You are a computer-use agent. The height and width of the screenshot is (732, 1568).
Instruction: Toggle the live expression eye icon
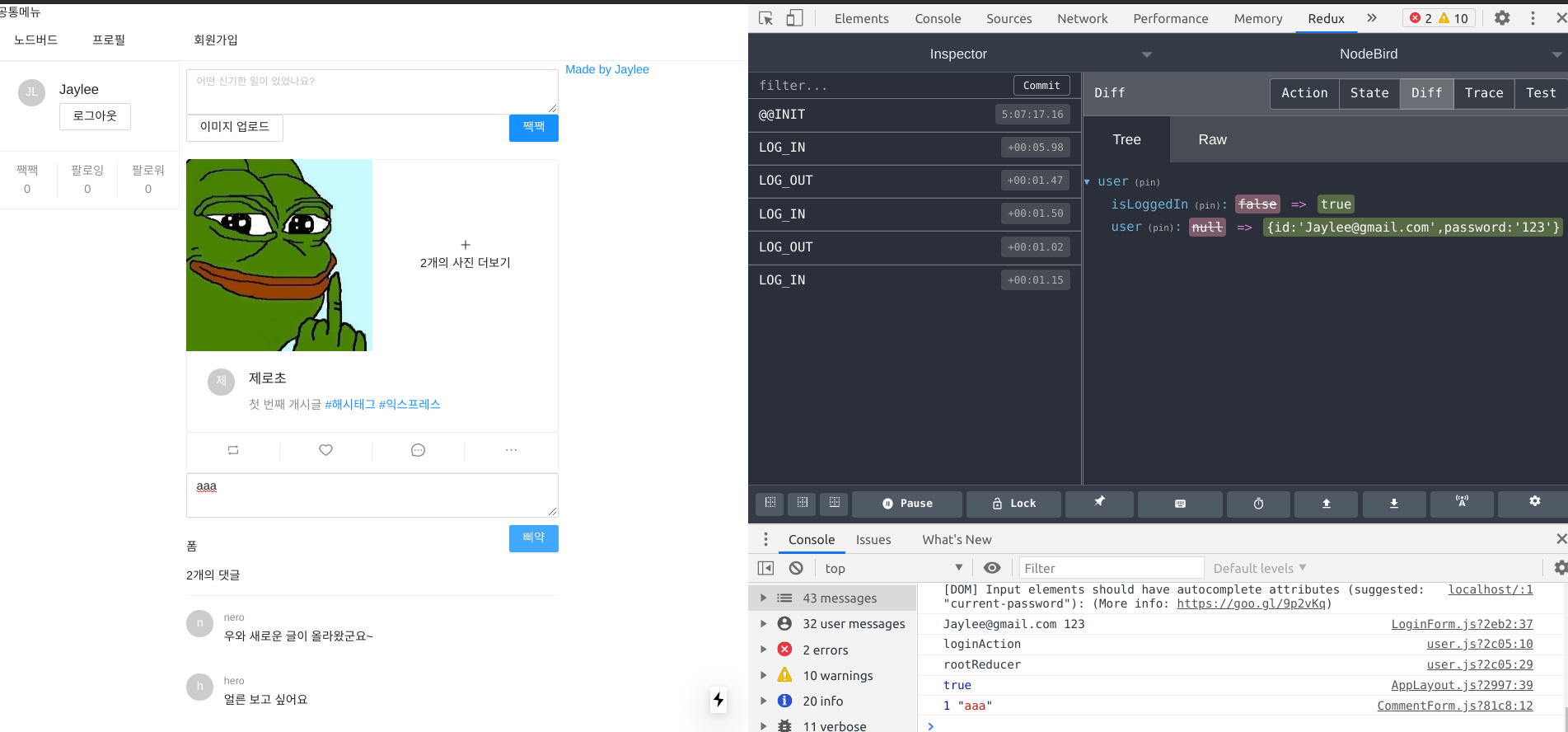(992, 568)
